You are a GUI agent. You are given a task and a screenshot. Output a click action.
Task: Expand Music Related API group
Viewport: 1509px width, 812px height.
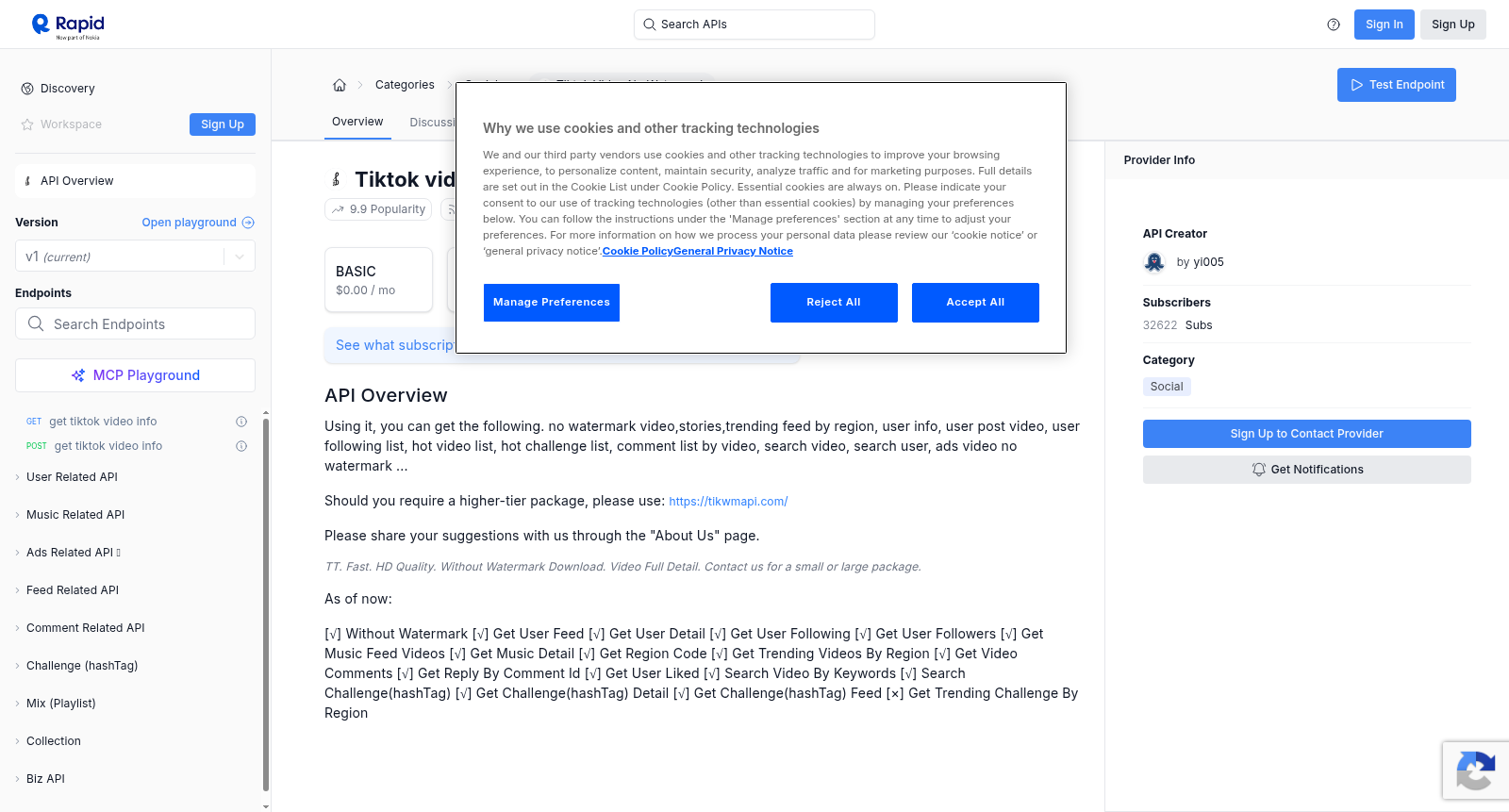75,515
